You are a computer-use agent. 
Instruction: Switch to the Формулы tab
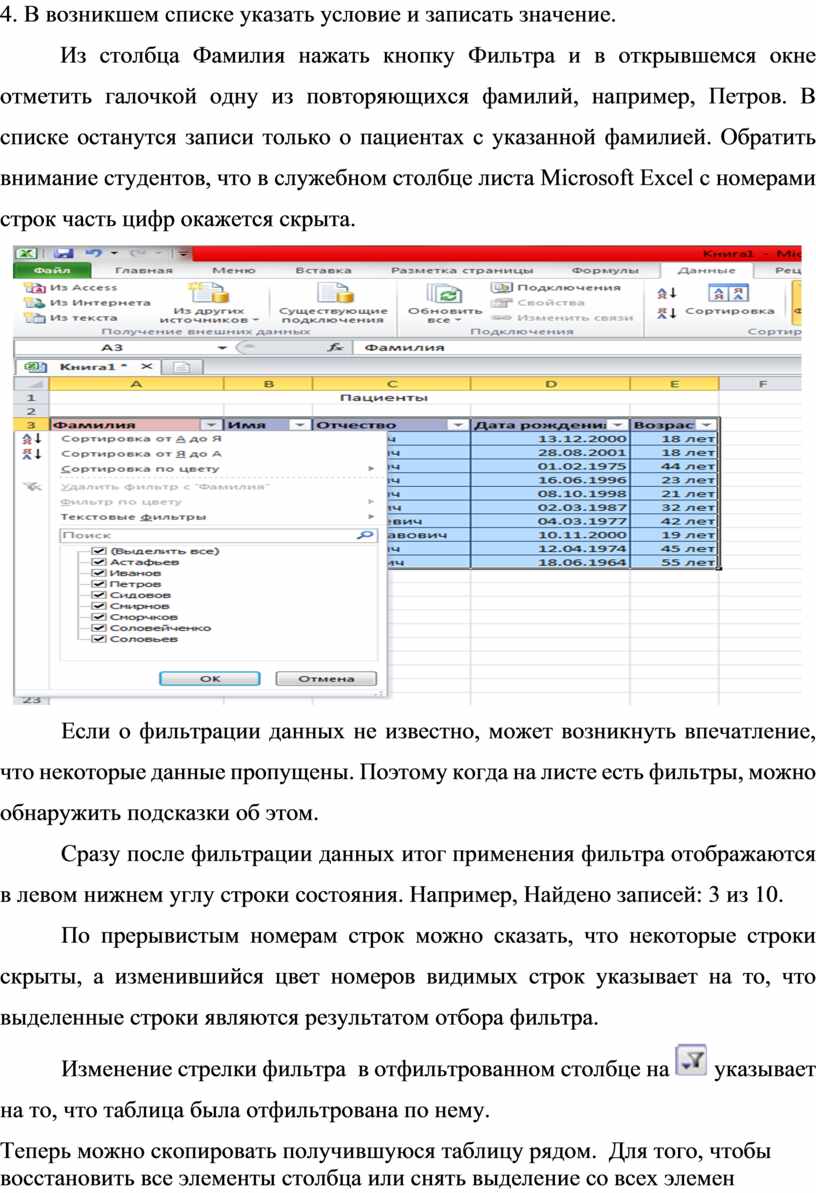click(x=605, y=270)
